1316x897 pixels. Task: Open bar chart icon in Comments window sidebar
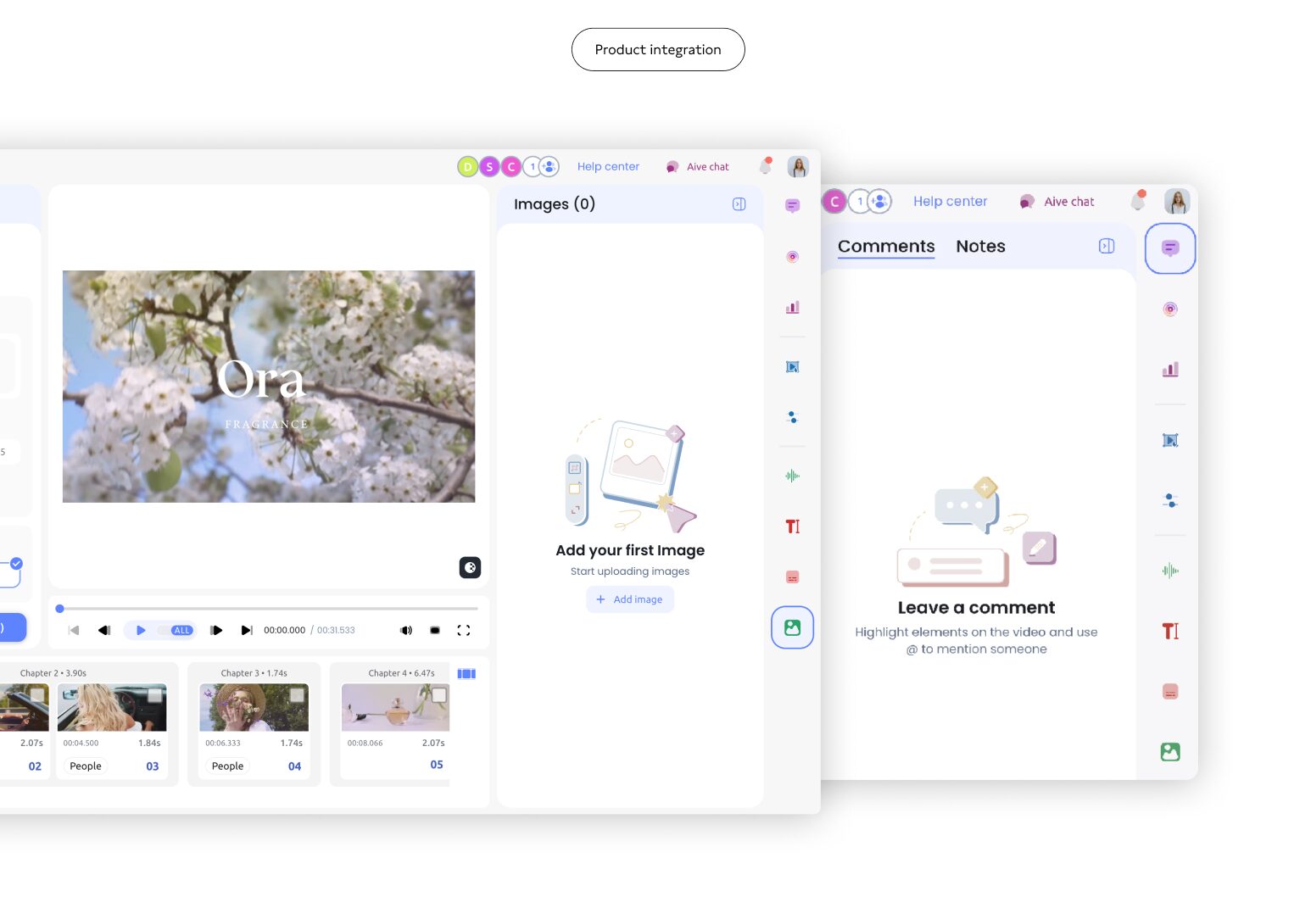coord(1170,370)
